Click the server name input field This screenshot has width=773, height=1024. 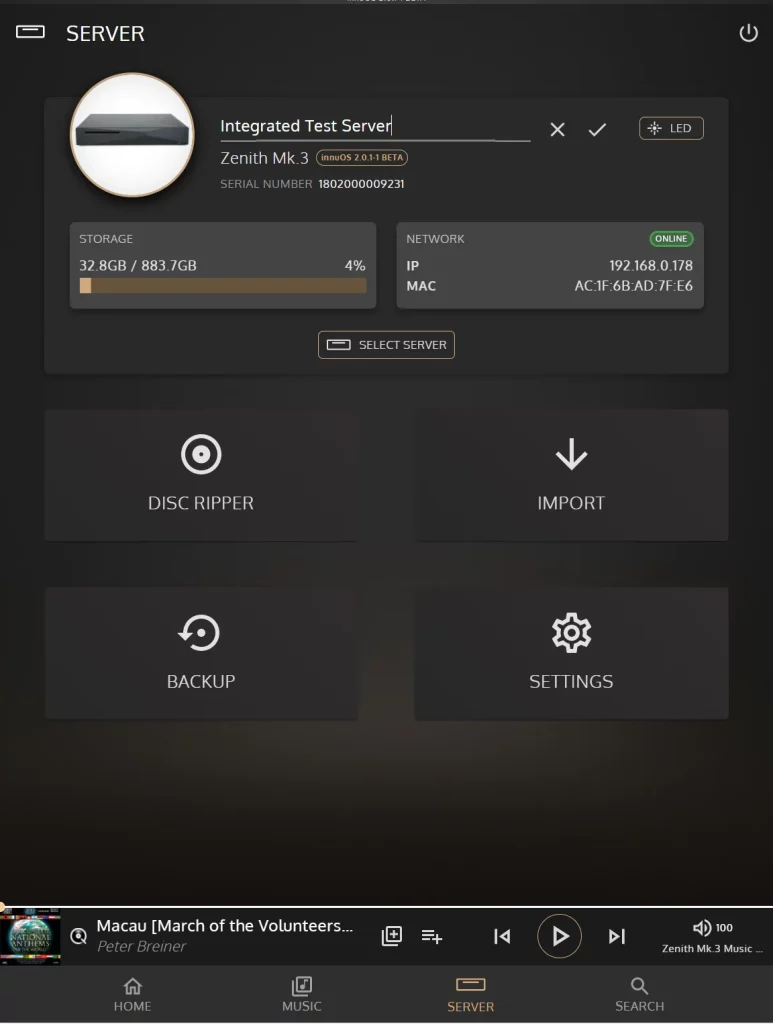pyautogui.click(x=375, y=126)
